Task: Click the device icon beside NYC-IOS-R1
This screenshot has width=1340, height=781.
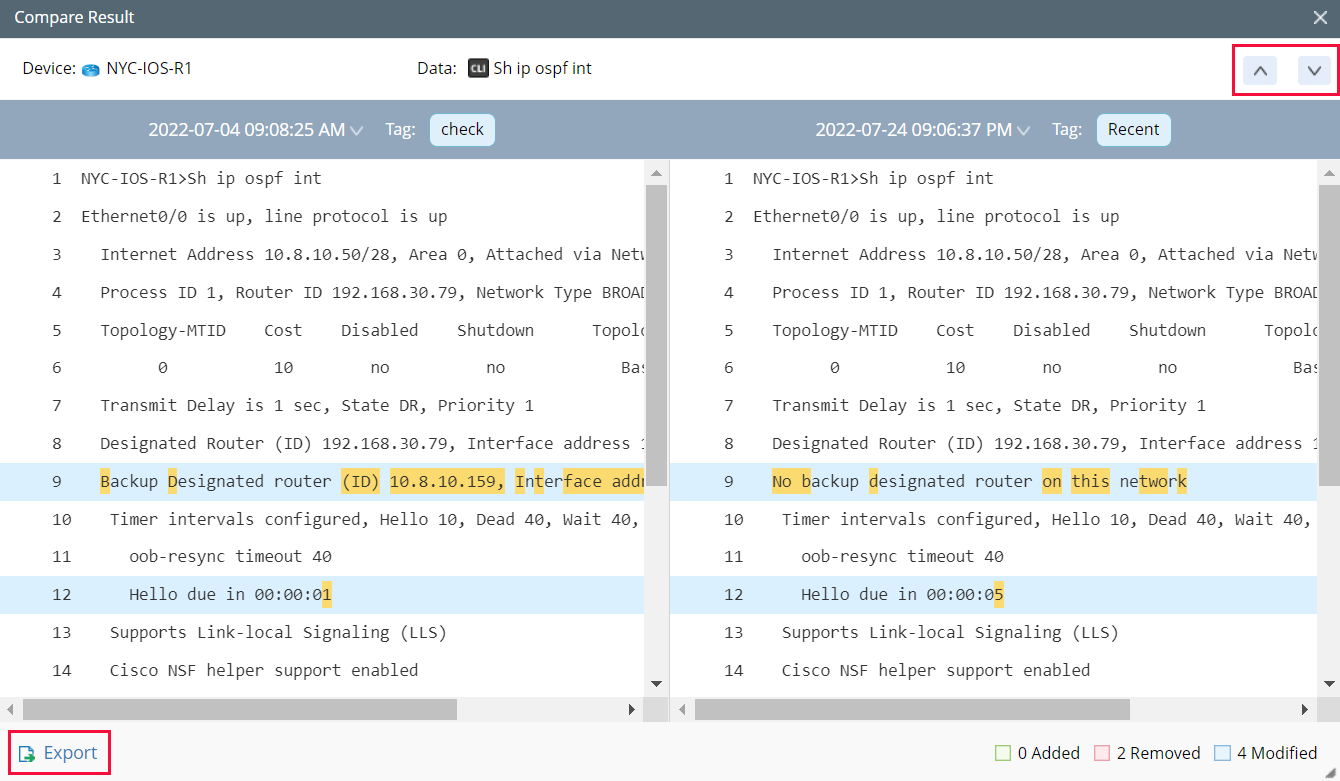Action: coord(89,68)
